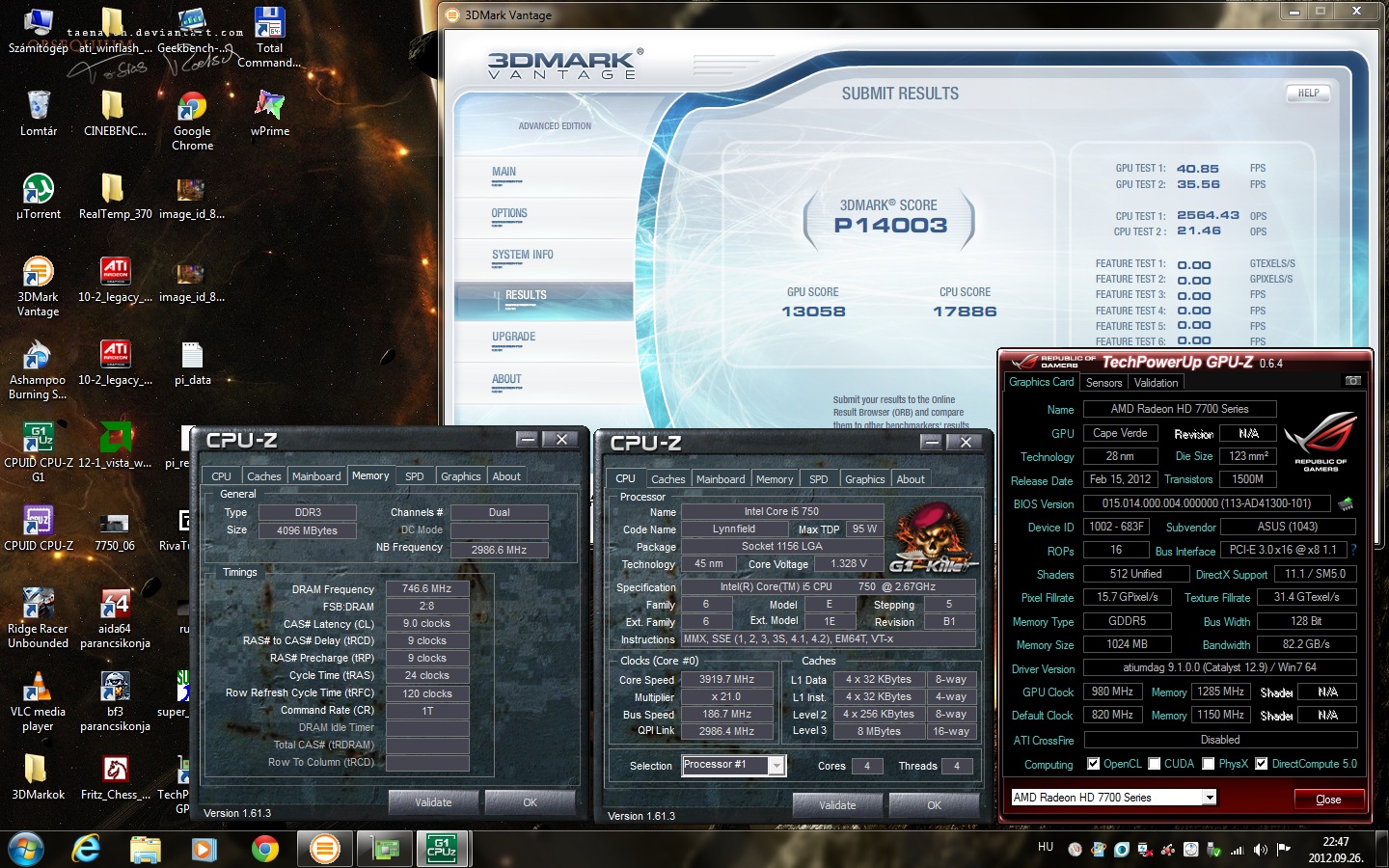Open the Windows Start button
The width and height of the screenshot is (1389, 868).
(26, 849)
